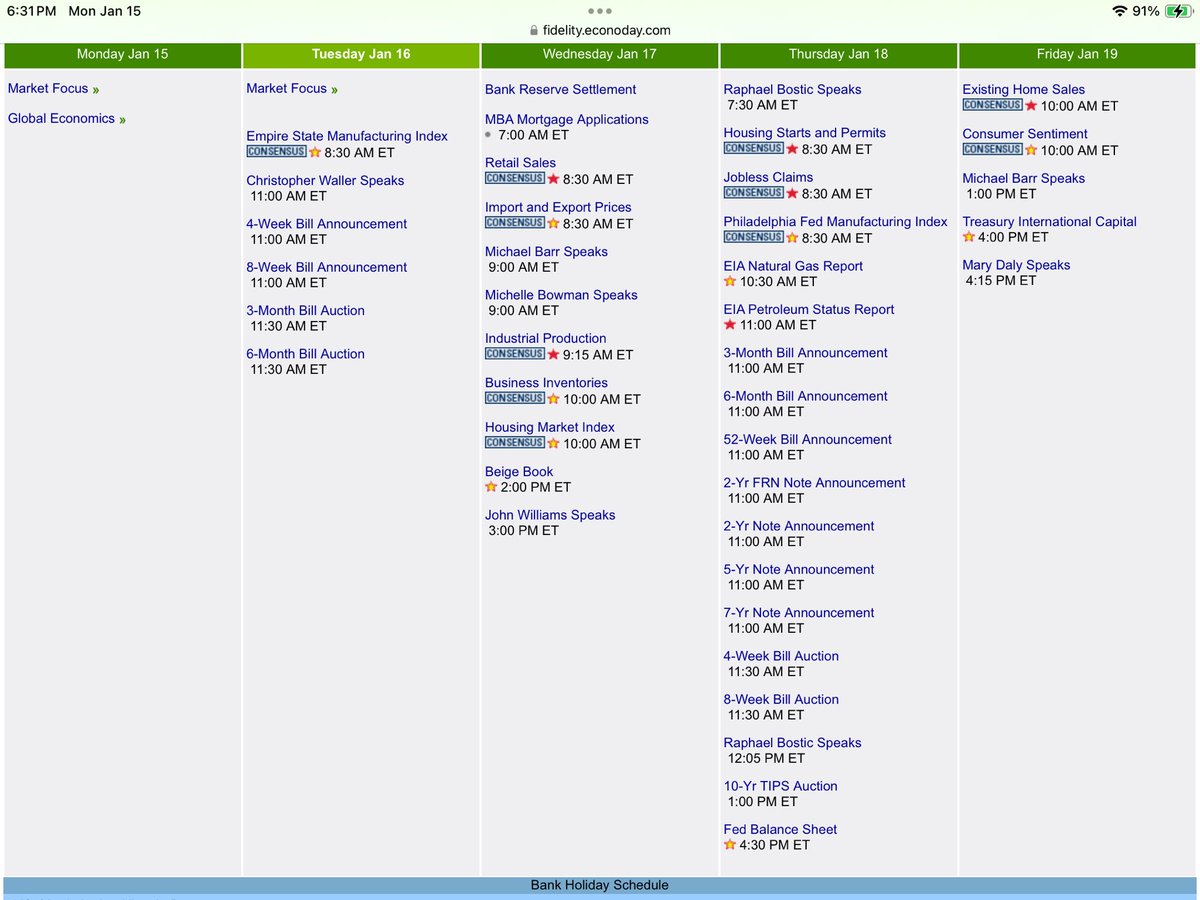This screenshot has width=1200, height=900.
Task: Click red star beside Existing Home Sales time
Action: tap(1031, 105)
